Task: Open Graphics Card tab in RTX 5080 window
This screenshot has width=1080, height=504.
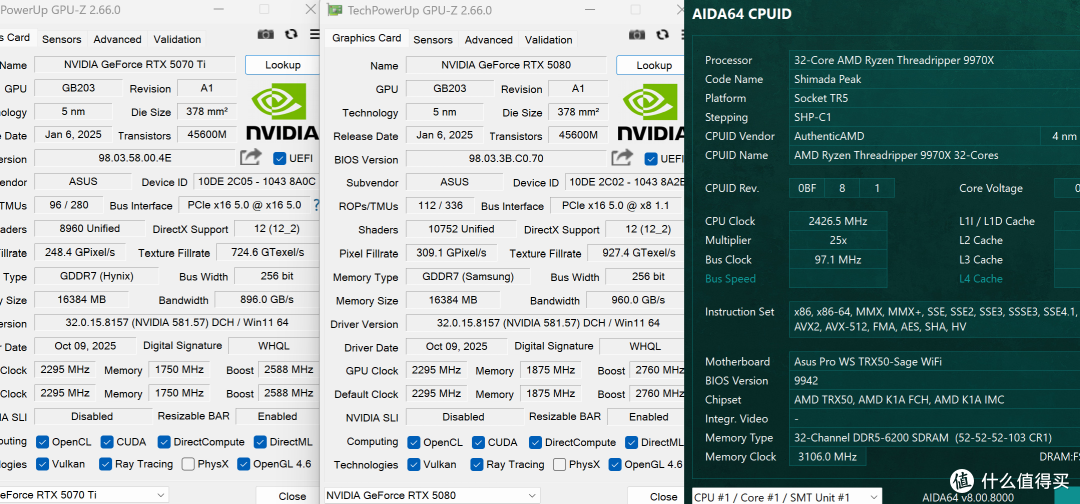Action: (x=366, y=38)
